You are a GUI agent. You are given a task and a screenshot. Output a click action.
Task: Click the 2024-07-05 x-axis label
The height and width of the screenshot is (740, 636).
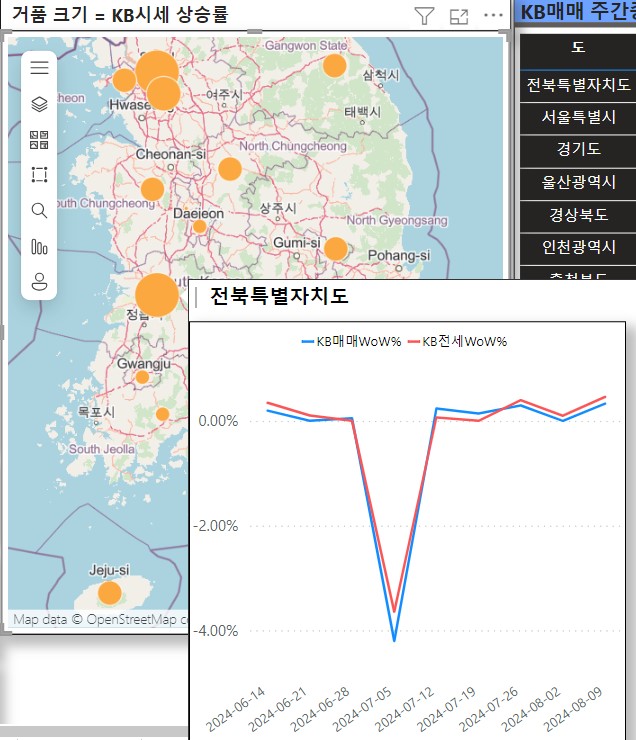[x=362, y=708]
